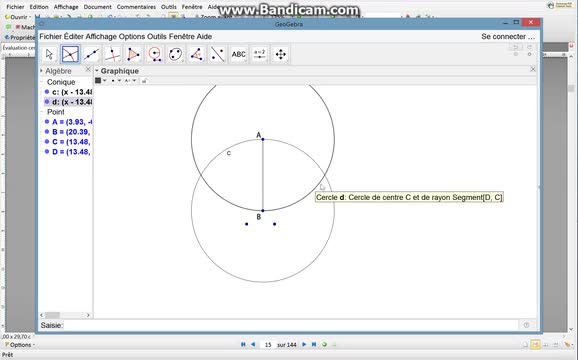578x360 pixels.
Task: Select the Intersect point tool
Action: click(70, 55)
